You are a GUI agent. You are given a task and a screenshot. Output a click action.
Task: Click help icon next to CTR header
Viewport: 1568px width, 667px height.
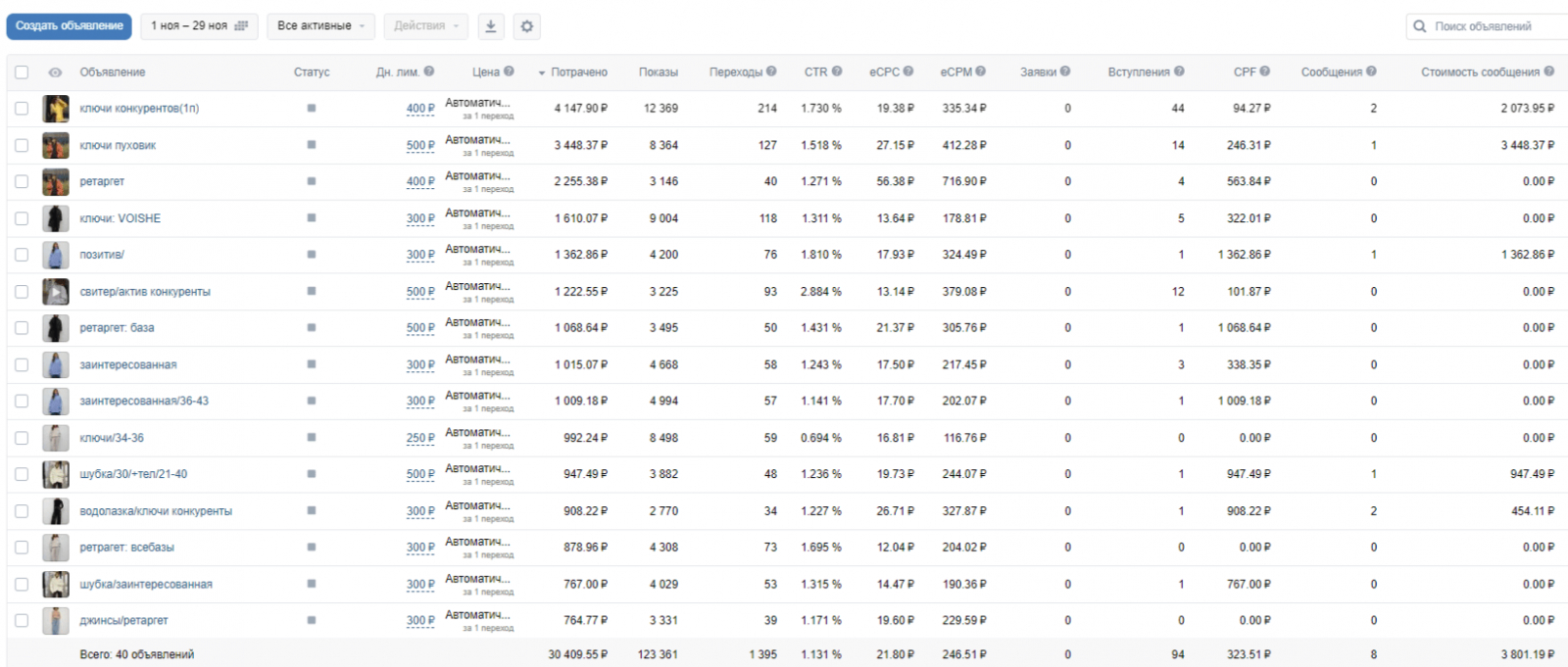point(837,71)
